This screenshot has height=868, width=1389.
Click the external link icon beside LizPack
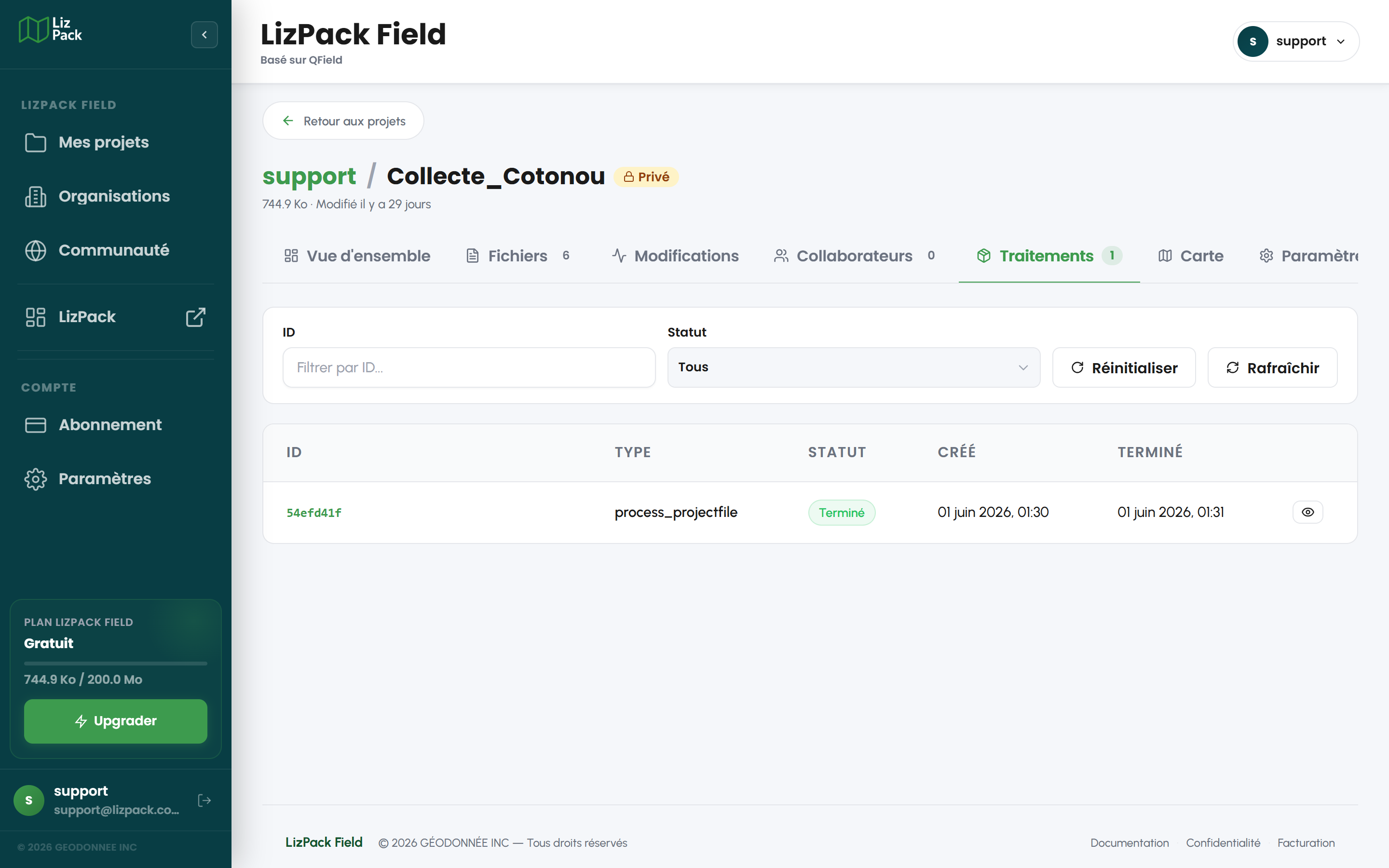pos(196,317)
